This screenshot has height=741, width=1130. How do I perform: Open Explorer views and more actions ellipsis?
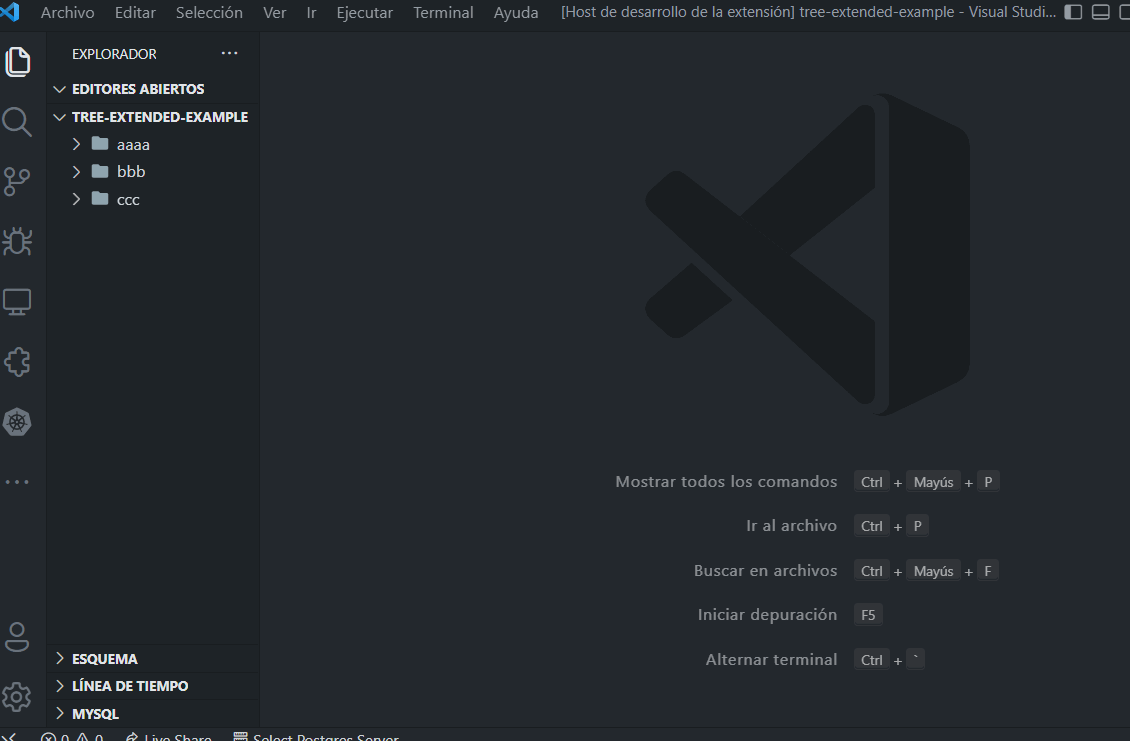click(x=229, y=53)
